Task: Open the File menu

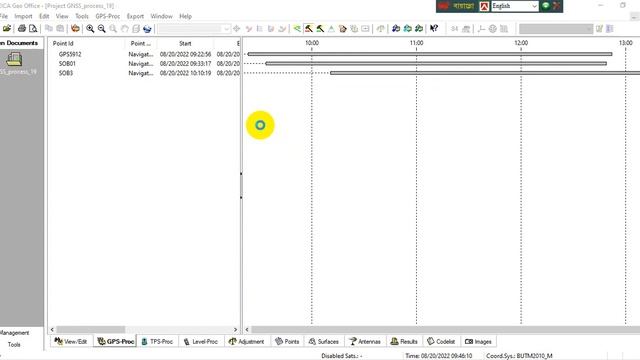Action: tap(4, 16)
